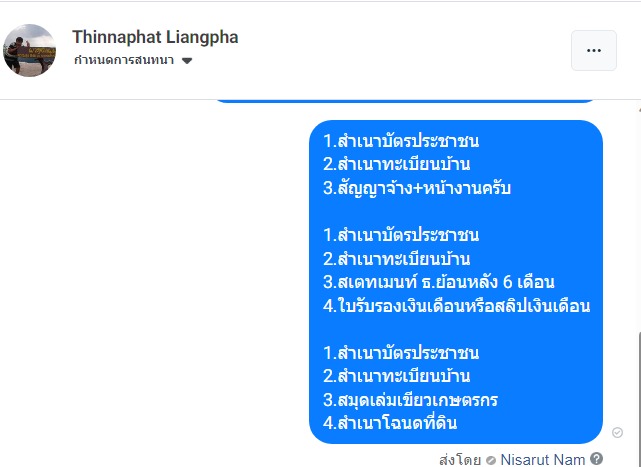
Task: Click the line ใบรับรองเงินเดือนหรือสลิปเงินเดือน
Action: point(456,306)
